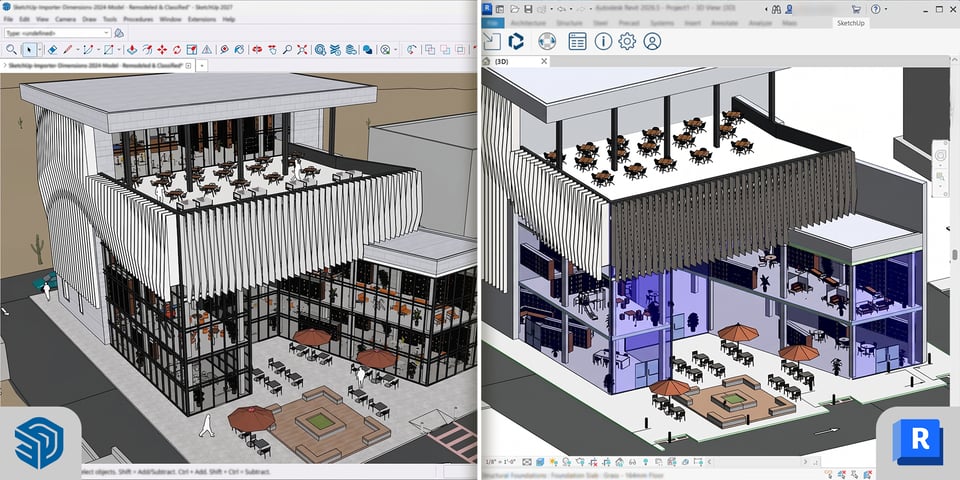Toggle visual style cube in view control bar

tap(539, 462)
